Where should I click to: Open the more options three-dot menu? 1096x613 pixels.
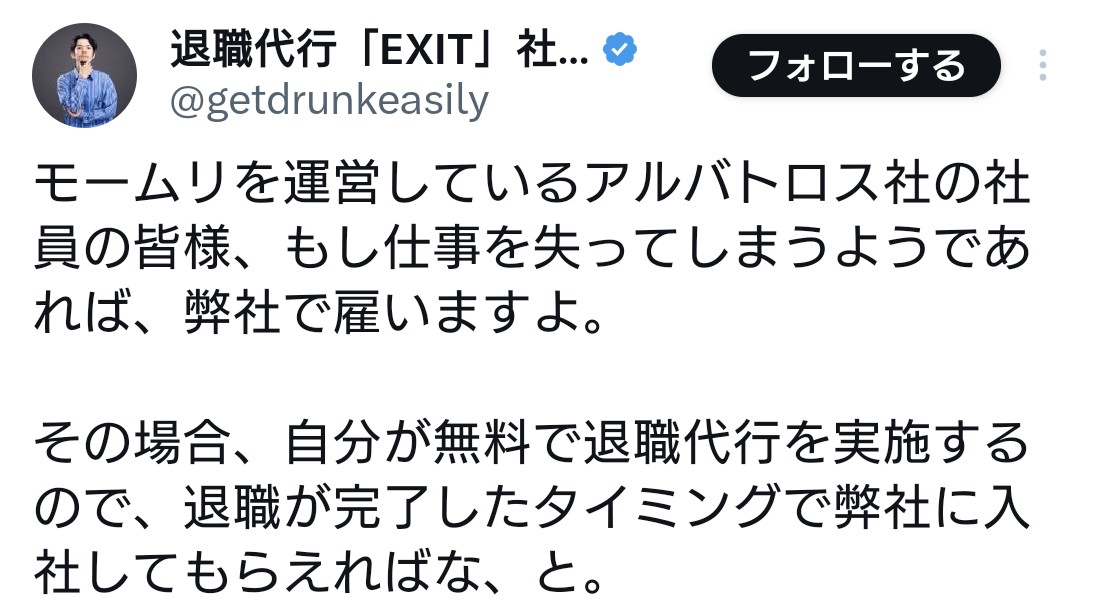pos(1042,66)
